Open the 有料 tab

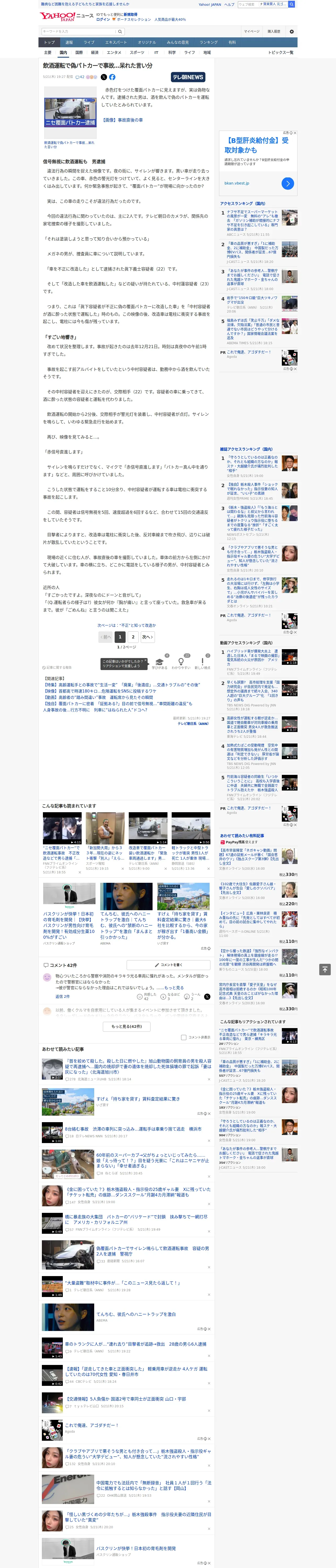pos(232,43)
